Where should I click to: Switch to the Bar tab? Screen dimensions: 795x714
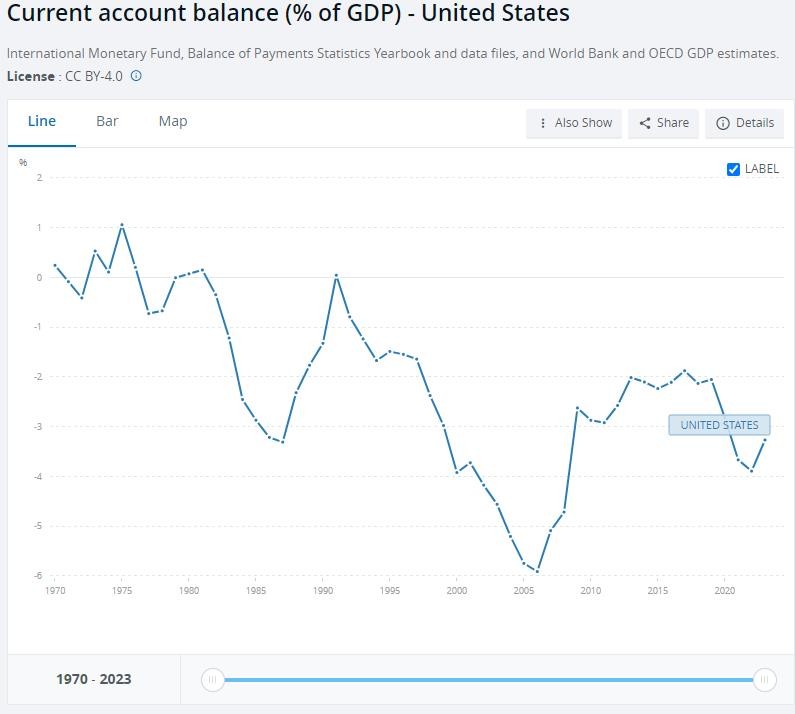107,121
